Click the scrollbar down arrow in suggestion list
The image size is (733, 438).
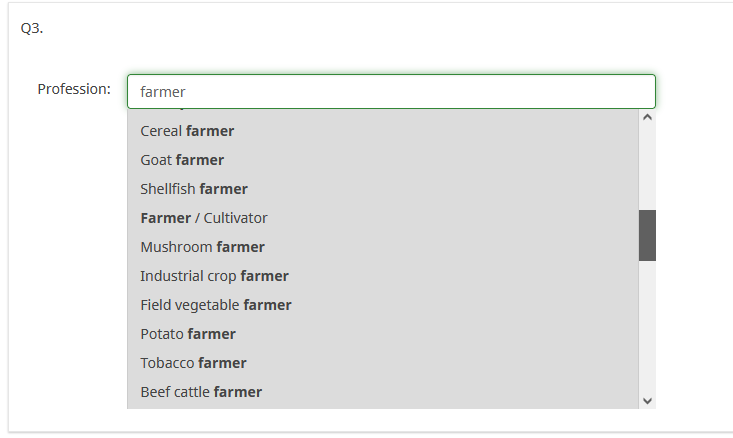pos(647,399)
